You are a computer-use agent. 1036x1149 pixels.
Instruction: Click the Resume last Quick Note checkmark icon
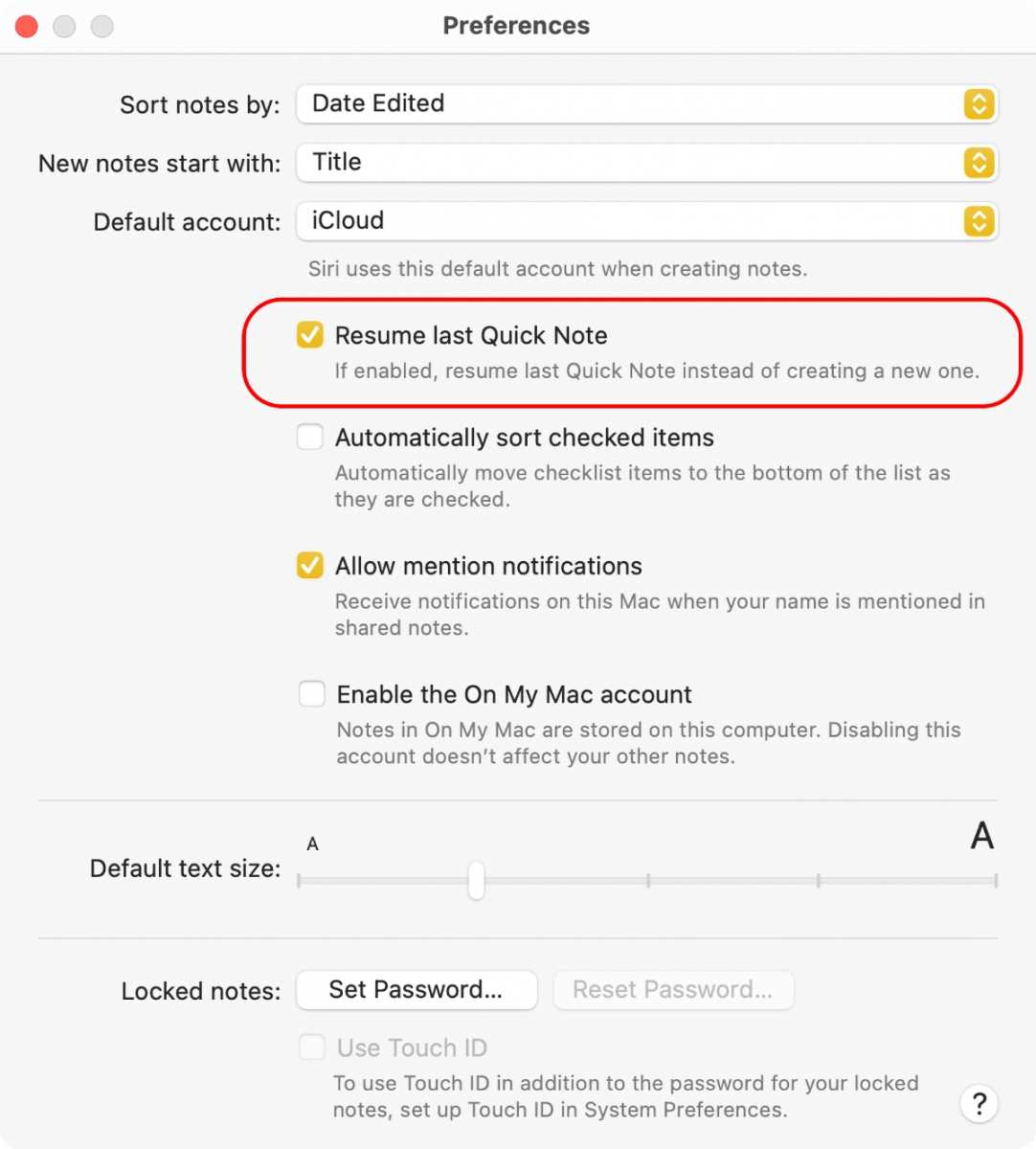tap(309, 335)
